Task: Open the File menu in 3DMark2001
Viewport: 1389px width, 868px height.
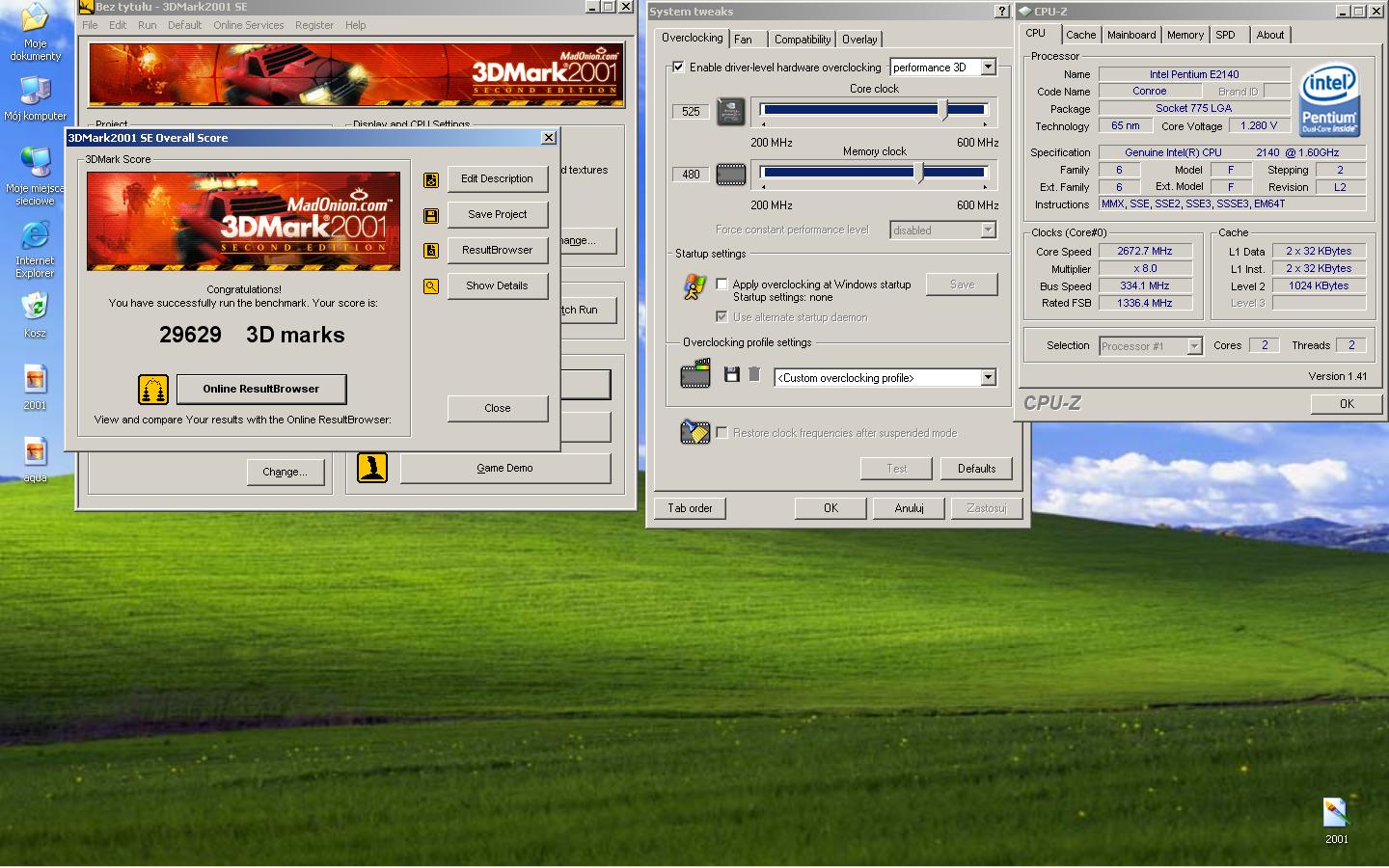Action: pos(90,25)
